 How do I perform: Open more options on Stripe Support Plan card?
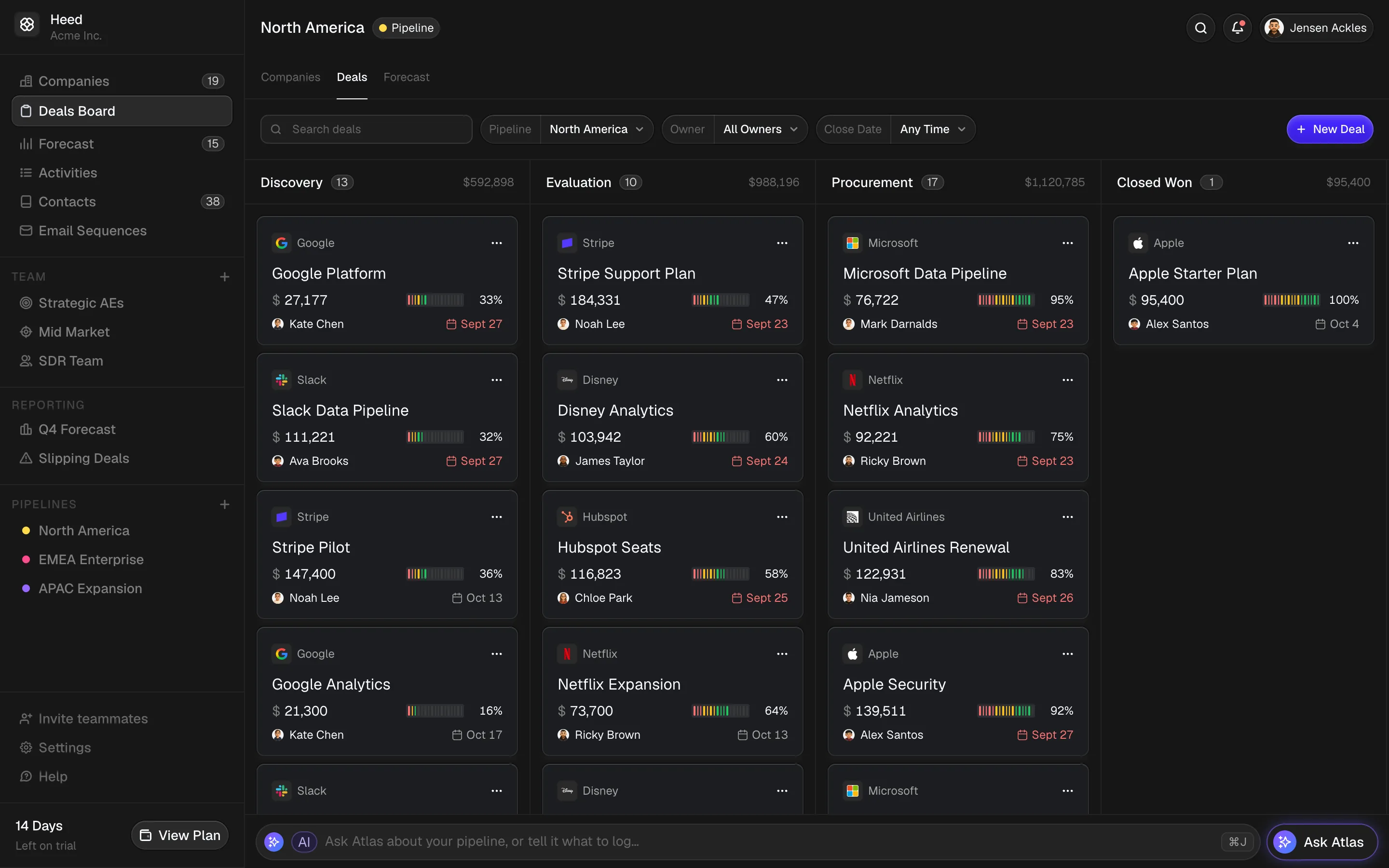pos(782,243)
